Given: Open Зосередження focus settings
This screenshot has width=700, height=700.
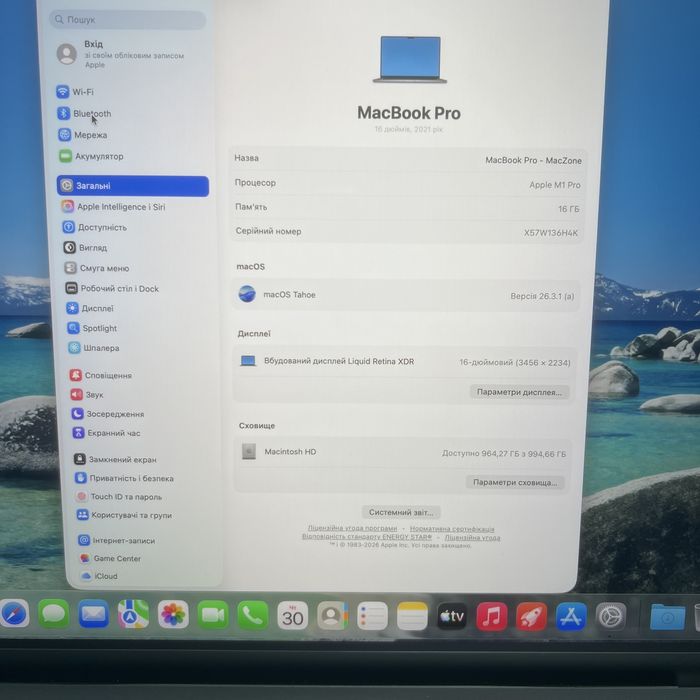Looking at the screenshot, I should [x=108, y=414].
